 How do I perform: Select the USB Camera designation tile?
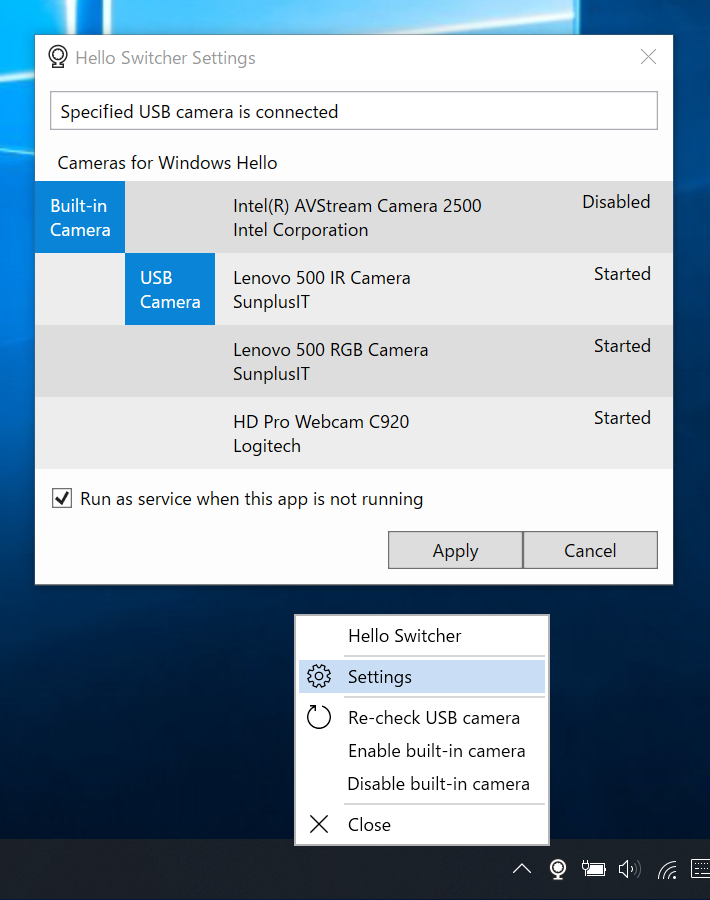pyautogui.click(x=170, y=289)
